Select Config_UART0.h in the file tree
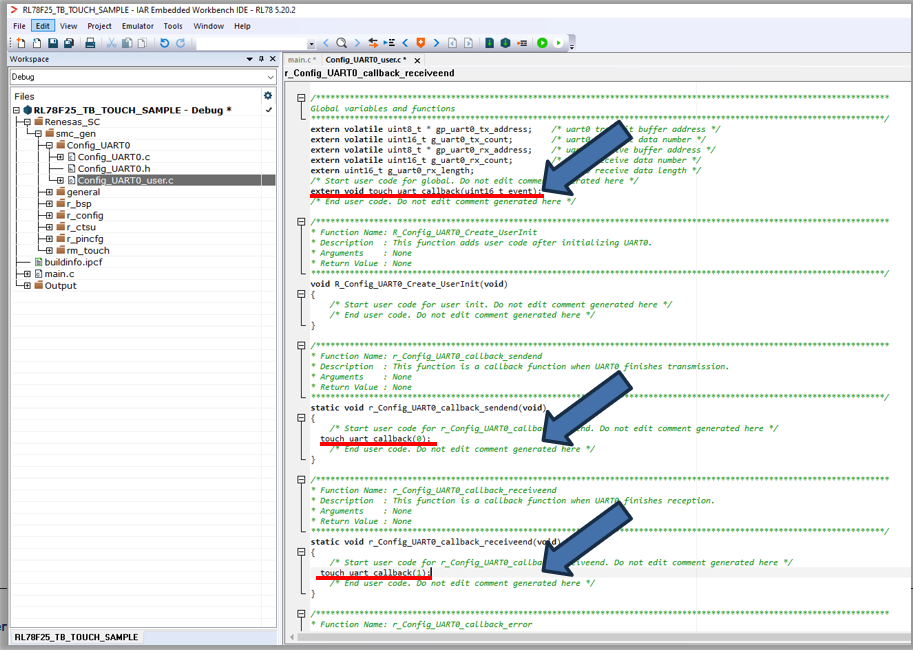Screen dimensions: 913x650 (113, 168)
